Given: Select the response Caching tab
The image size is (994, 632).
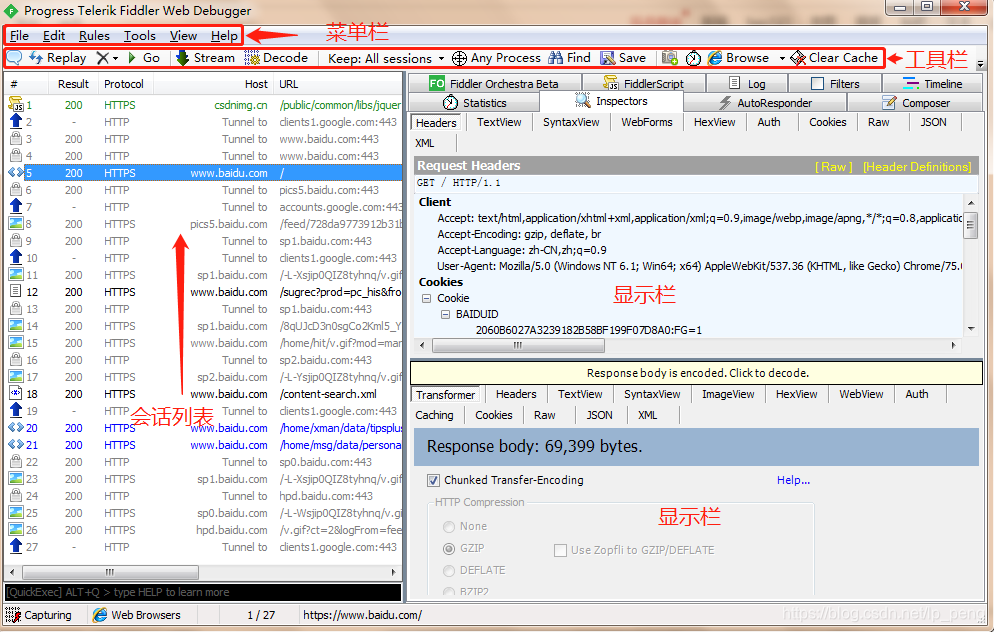Looking at the screenshot, I should 434,415.
